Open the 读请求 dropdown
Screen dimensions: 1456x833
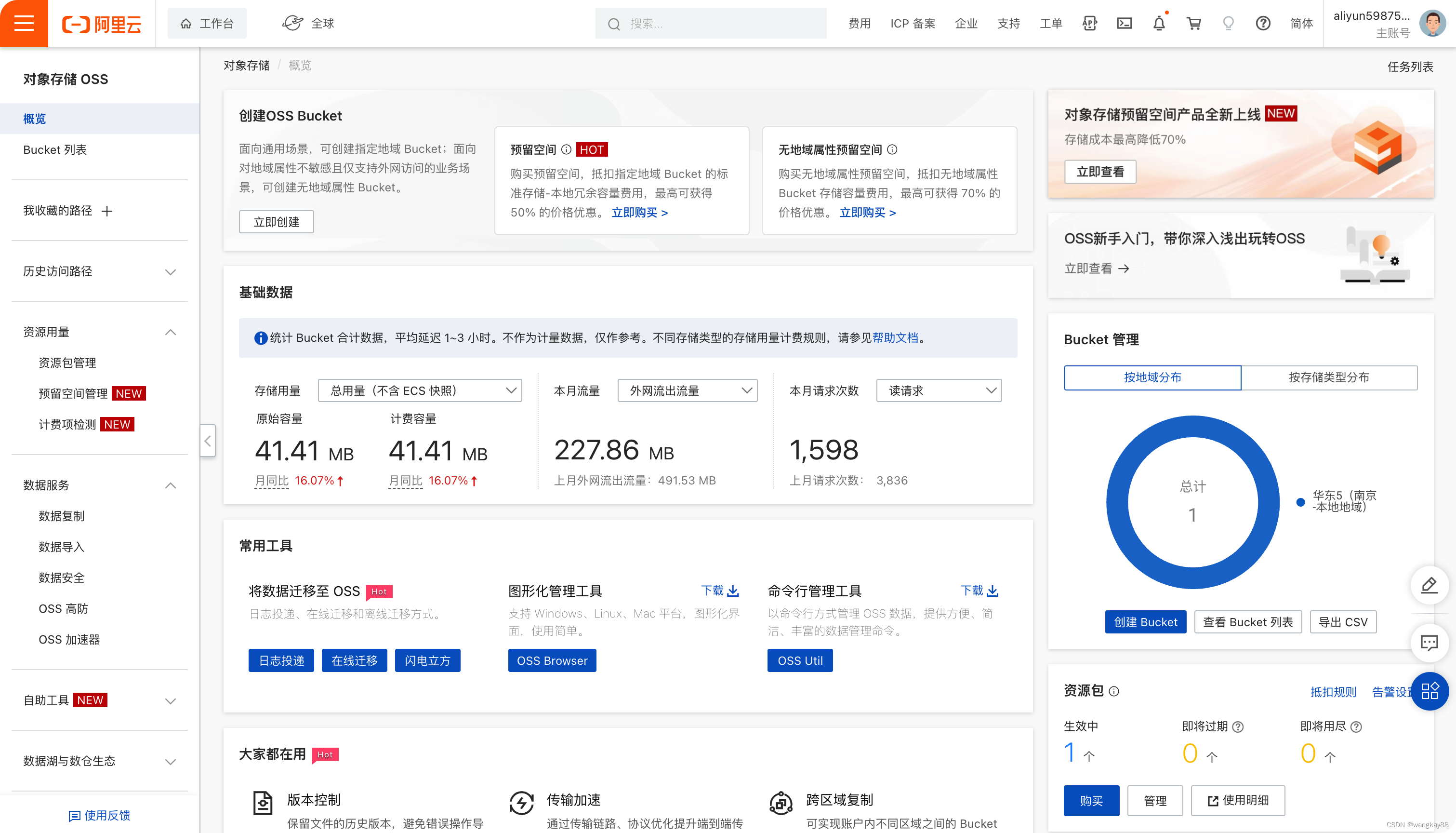point(939,390)
